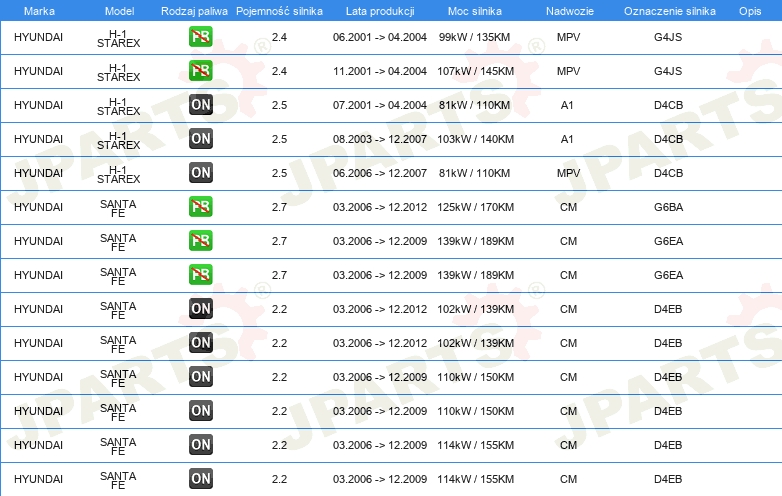Image resolution: width=782 pixels, height=496 pixels.
Task: Click the PB fuel icon for the 107kW/145KM Starex
Action: click(200, 71)
